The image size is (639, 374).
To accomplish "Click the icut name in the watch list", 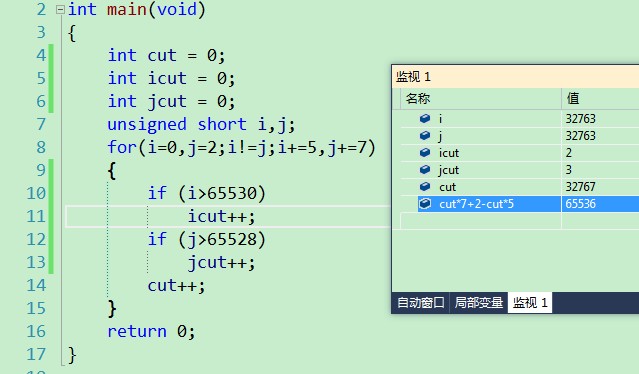I will click(x=449, y=152).
